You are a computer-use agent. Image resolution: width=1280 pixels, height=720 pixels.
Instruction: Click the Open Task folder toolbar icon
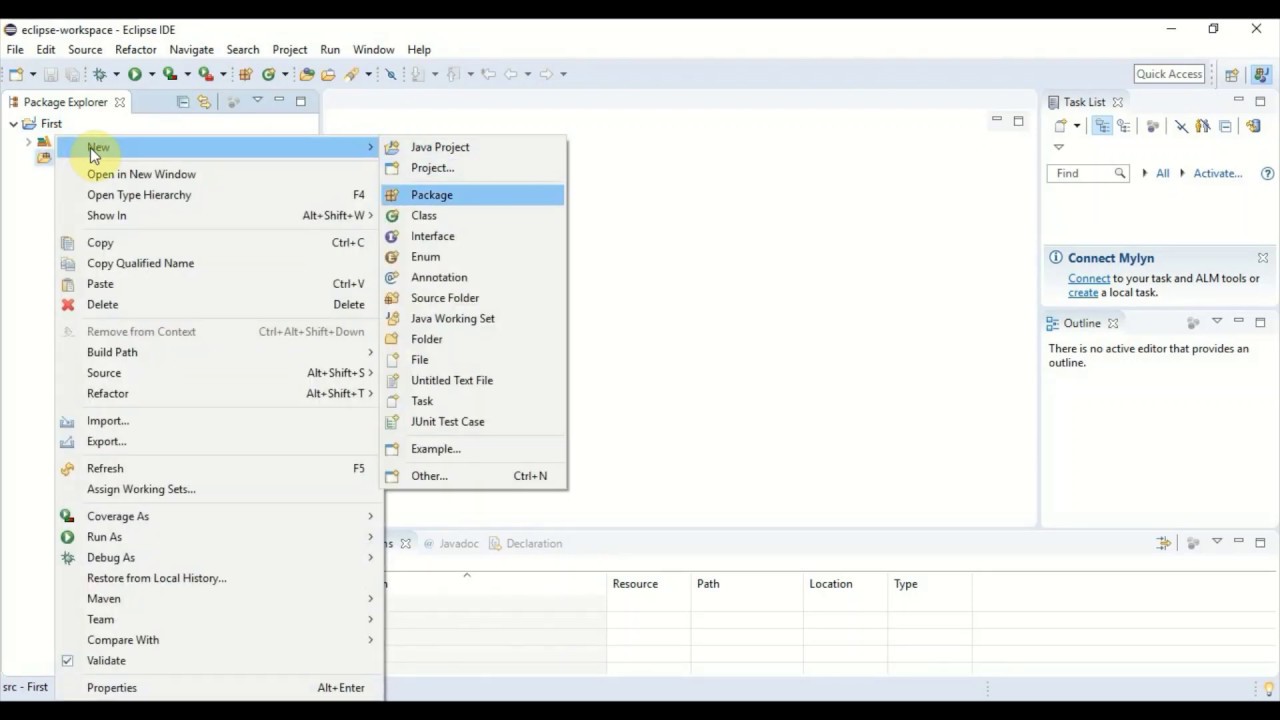328,74
